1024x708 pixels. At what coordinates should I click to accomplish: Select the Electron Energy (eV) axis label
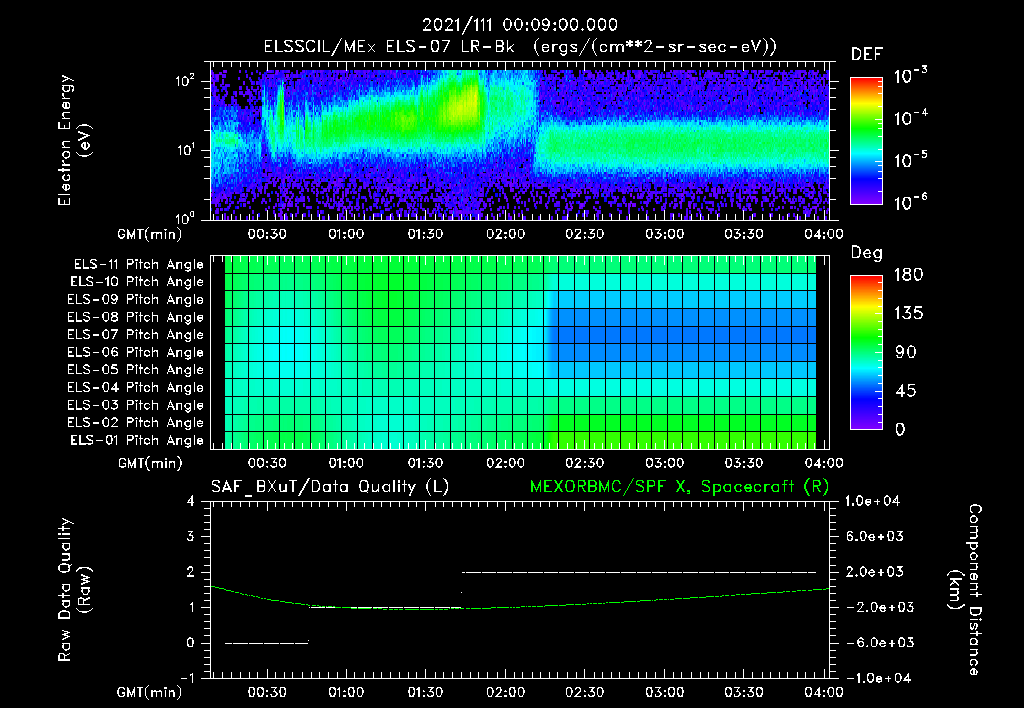point(74,140)
